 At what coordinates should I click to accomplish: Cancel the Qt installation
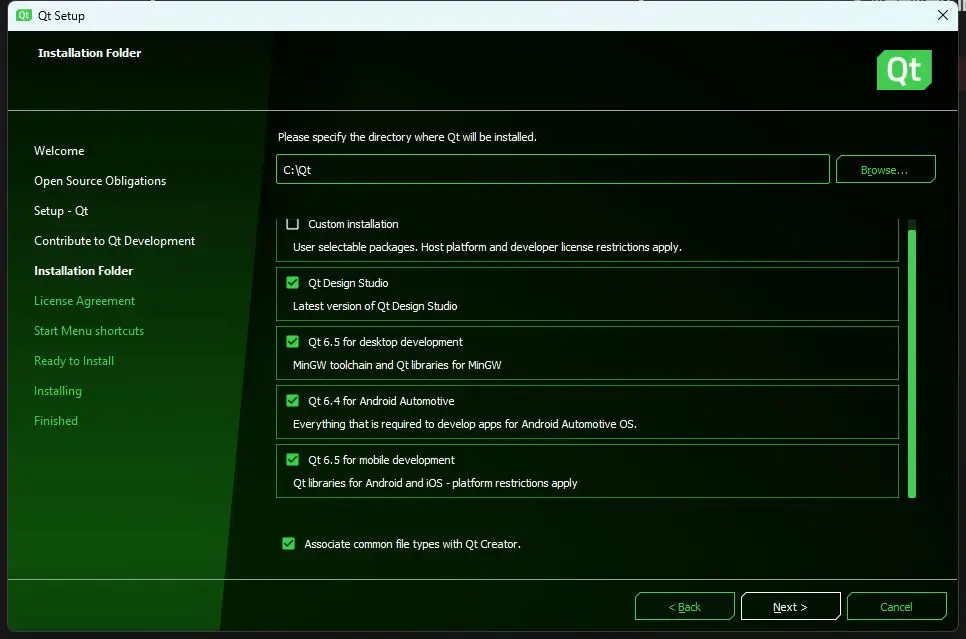pos(896,606)
